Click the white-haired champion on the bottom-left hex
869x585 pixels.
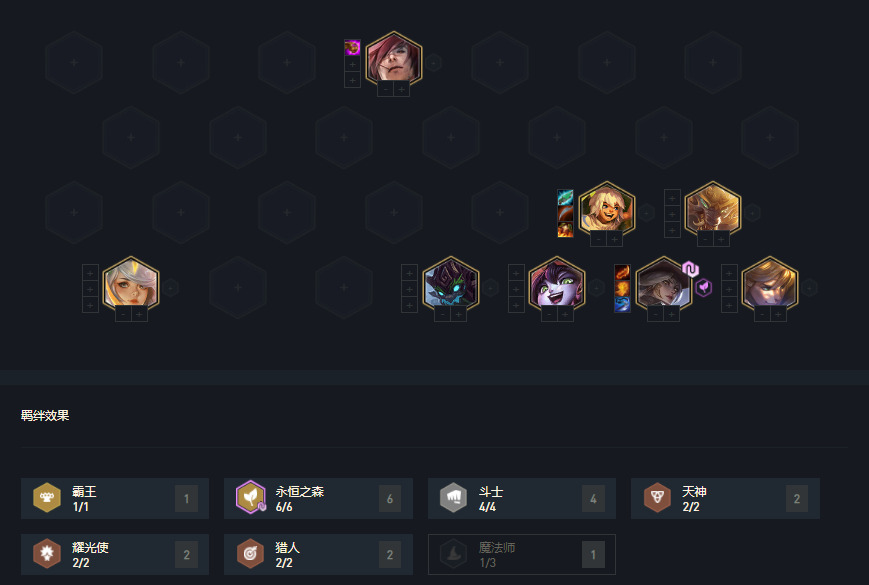(131, 284)
